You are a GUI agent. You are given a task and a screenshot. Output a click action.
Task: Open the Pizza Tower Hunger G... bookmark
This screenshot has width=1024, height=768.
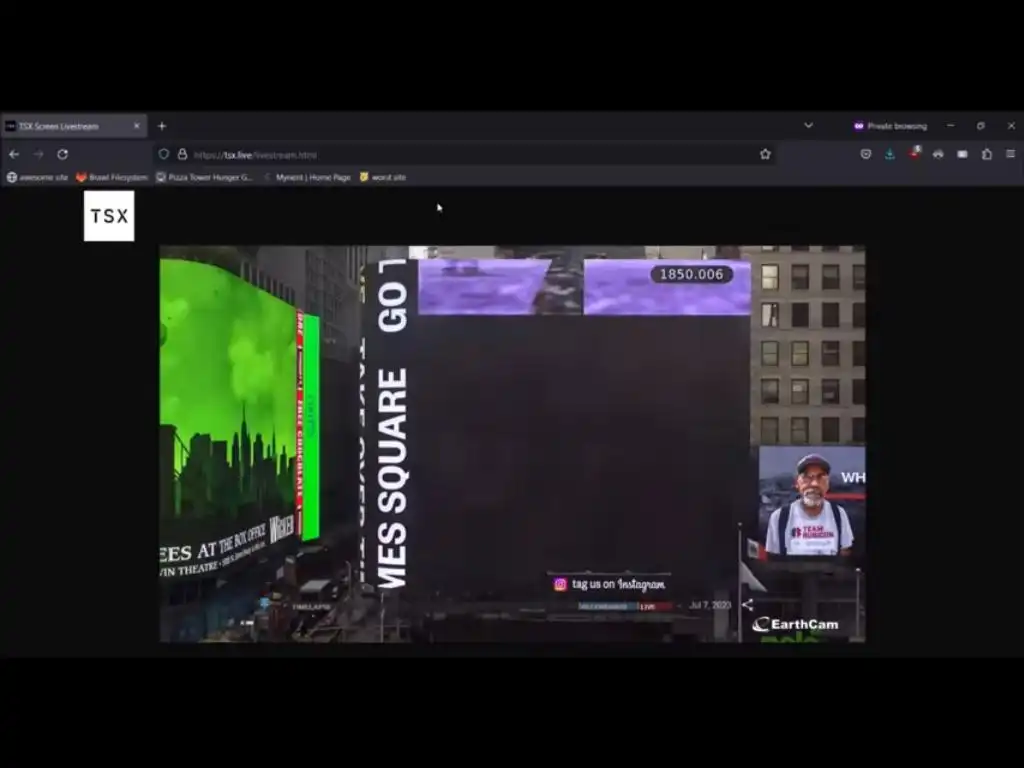coord(204,177)
